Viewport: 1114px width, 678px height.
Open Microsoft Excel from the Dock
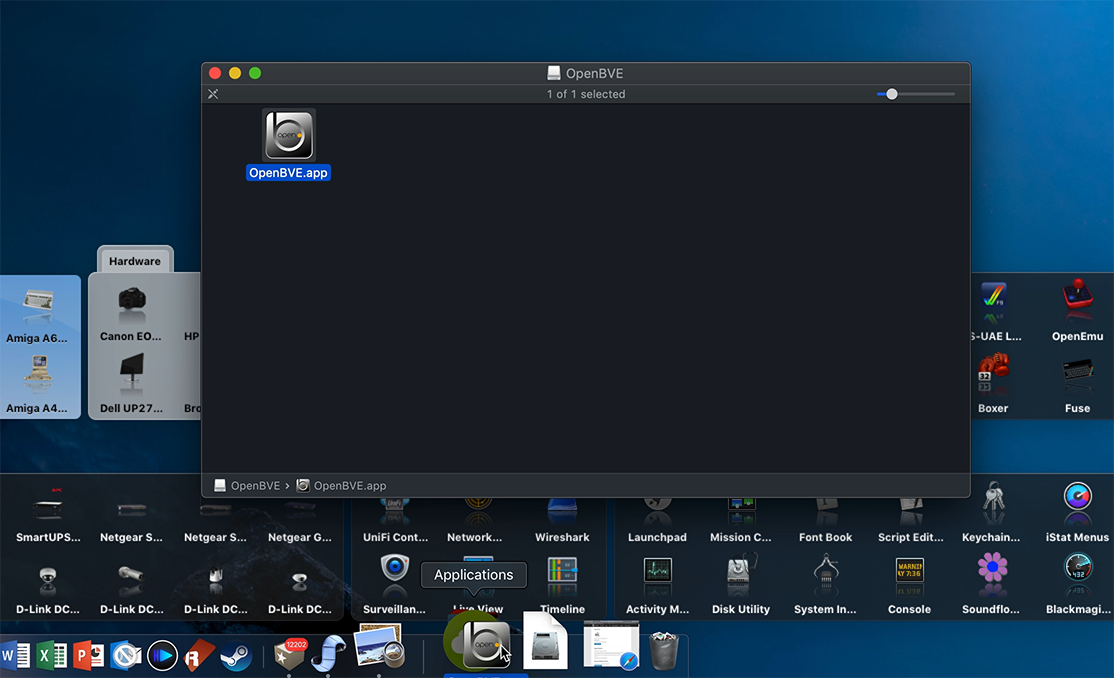pyautogui.click(x=52, y=655)
